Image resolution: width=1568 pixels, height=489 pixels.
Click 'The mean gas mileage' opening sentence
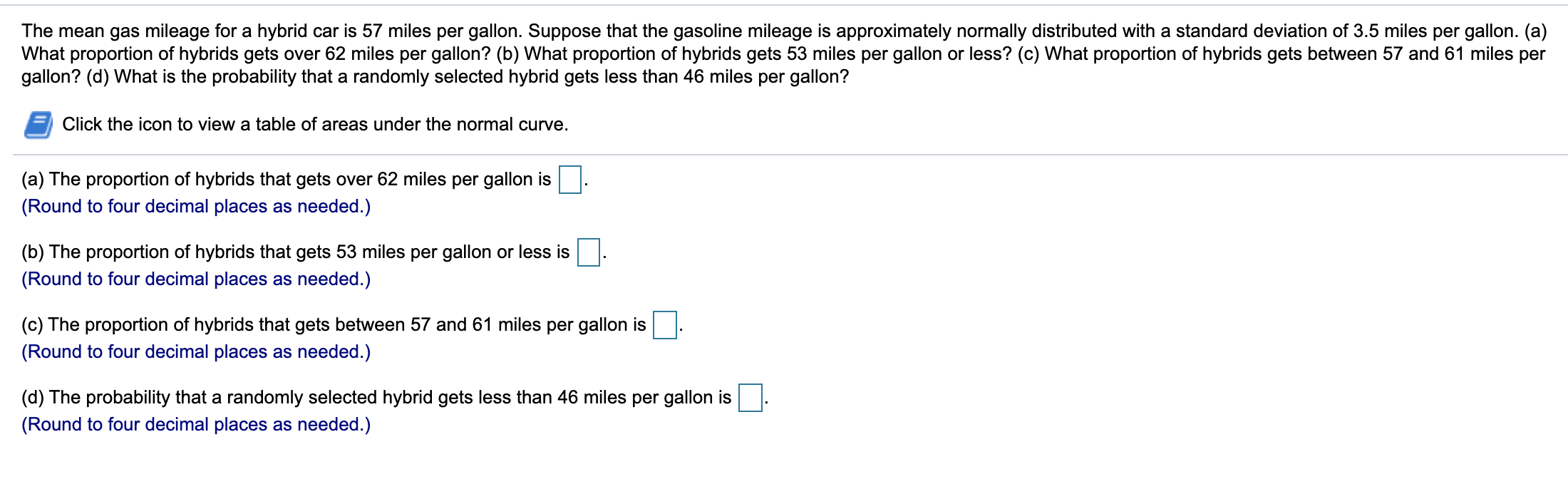[x=272, y=31]
